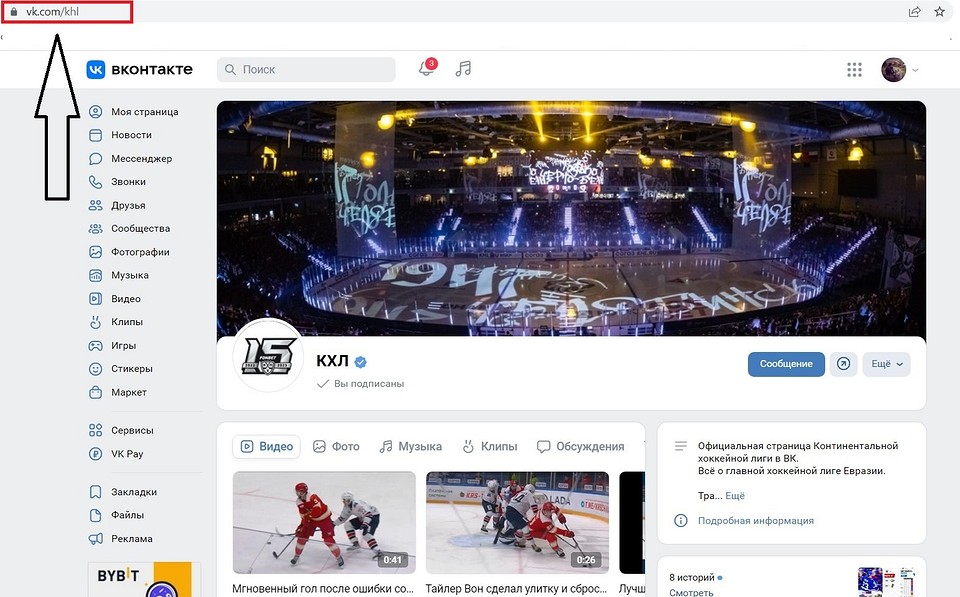The height and width of the screenshot is (597, 960).
Task: Open video titled Тайлер Вон сделал улитку
Action: [x=517, y=588]
